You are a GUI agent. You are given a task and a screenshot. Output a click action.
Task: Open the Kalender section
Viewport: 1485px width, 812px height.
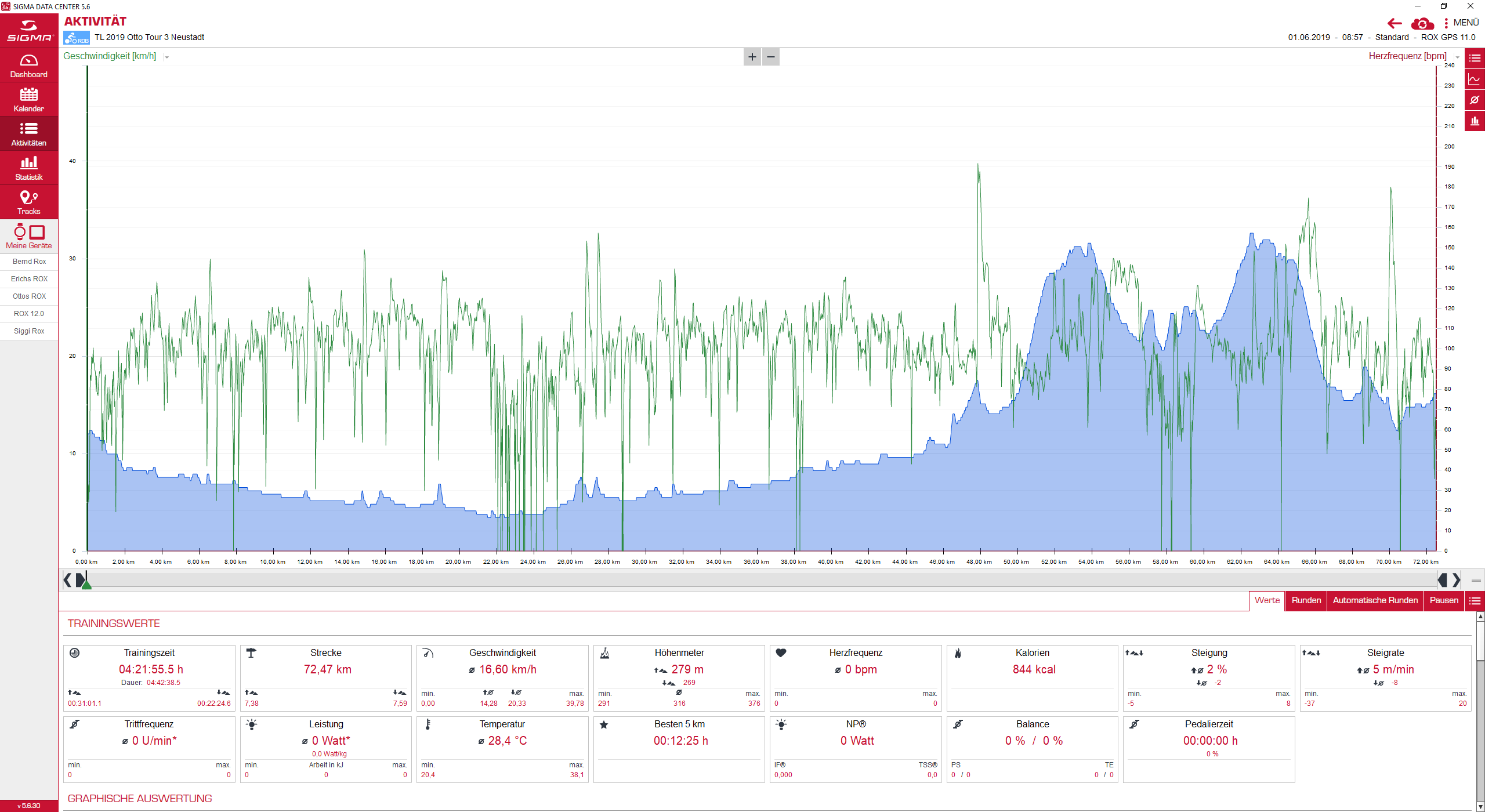pyautogui.click(x=29, y=100)
